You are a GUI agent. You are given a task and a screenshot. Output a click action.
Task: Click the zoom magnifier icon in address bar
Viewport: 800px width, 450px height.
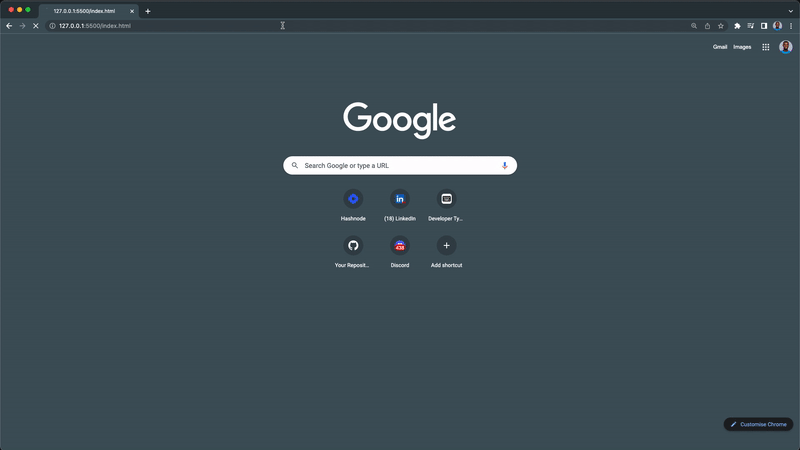point(694,26)
